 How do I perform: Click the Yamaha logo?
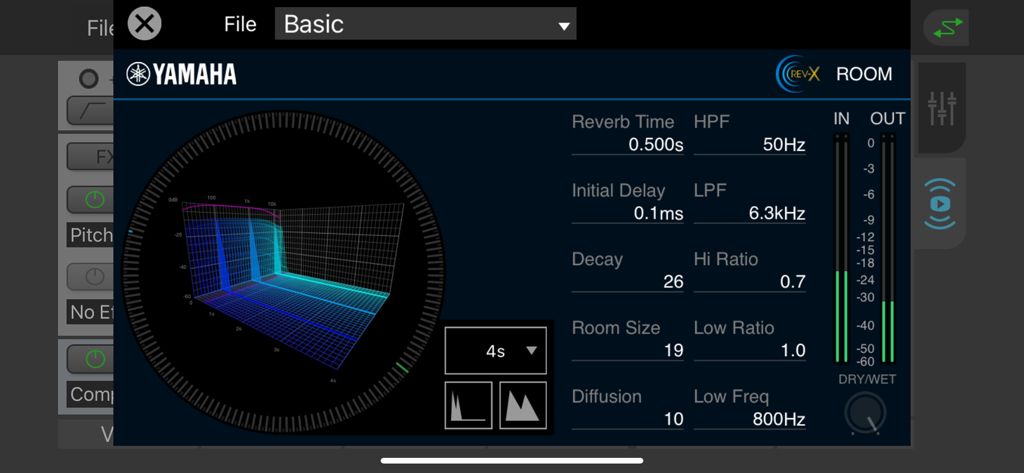coord(182,74)
